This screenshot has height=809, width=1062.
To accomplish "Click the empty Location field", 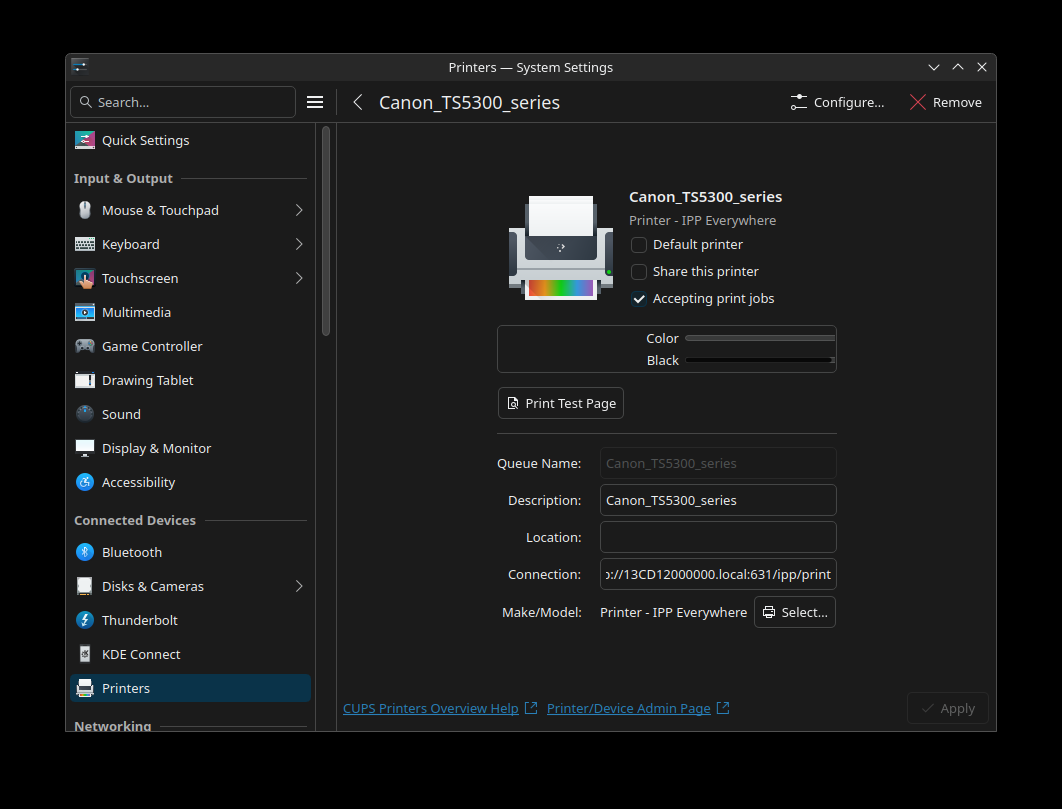I will coord(718,537).
